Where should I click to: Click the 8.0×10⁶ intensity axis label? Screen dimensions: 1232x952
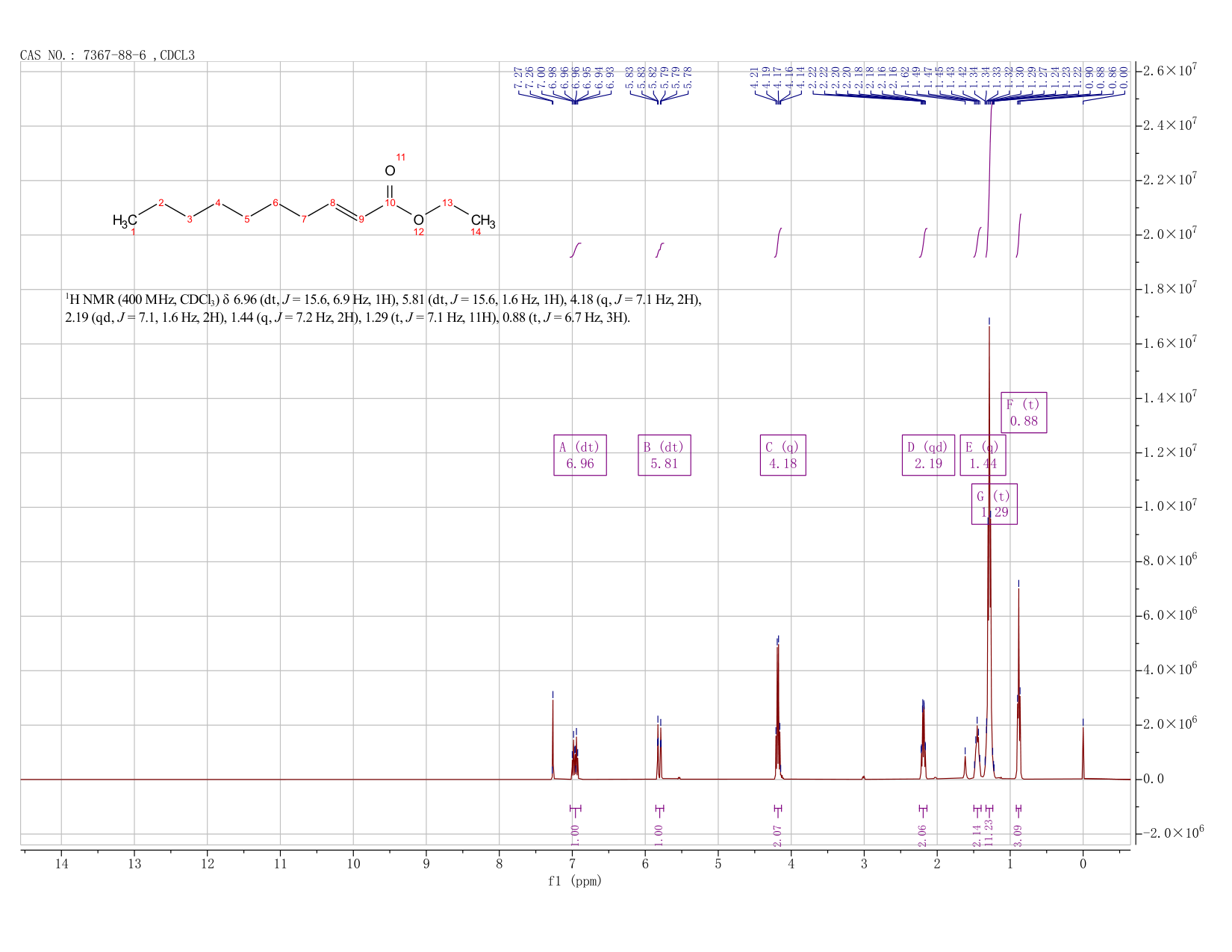coord(1171,561)
